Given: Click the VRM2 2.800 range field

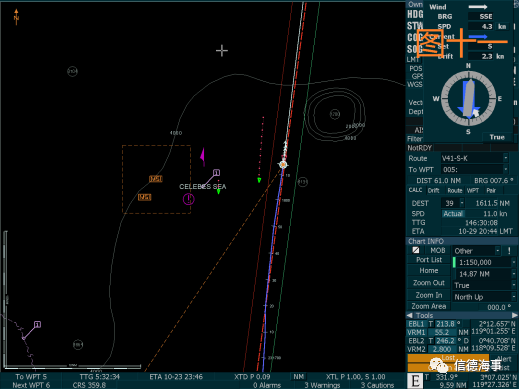Looking at the screenshot, I should [442, 349].
